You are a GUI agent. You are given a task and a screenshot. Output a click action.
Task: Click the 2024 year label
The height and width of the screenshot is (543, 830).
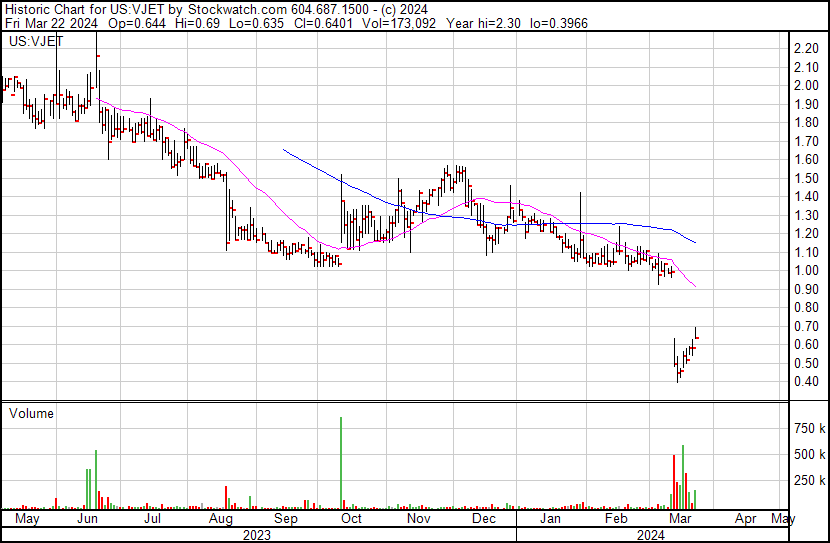(651, 534)
